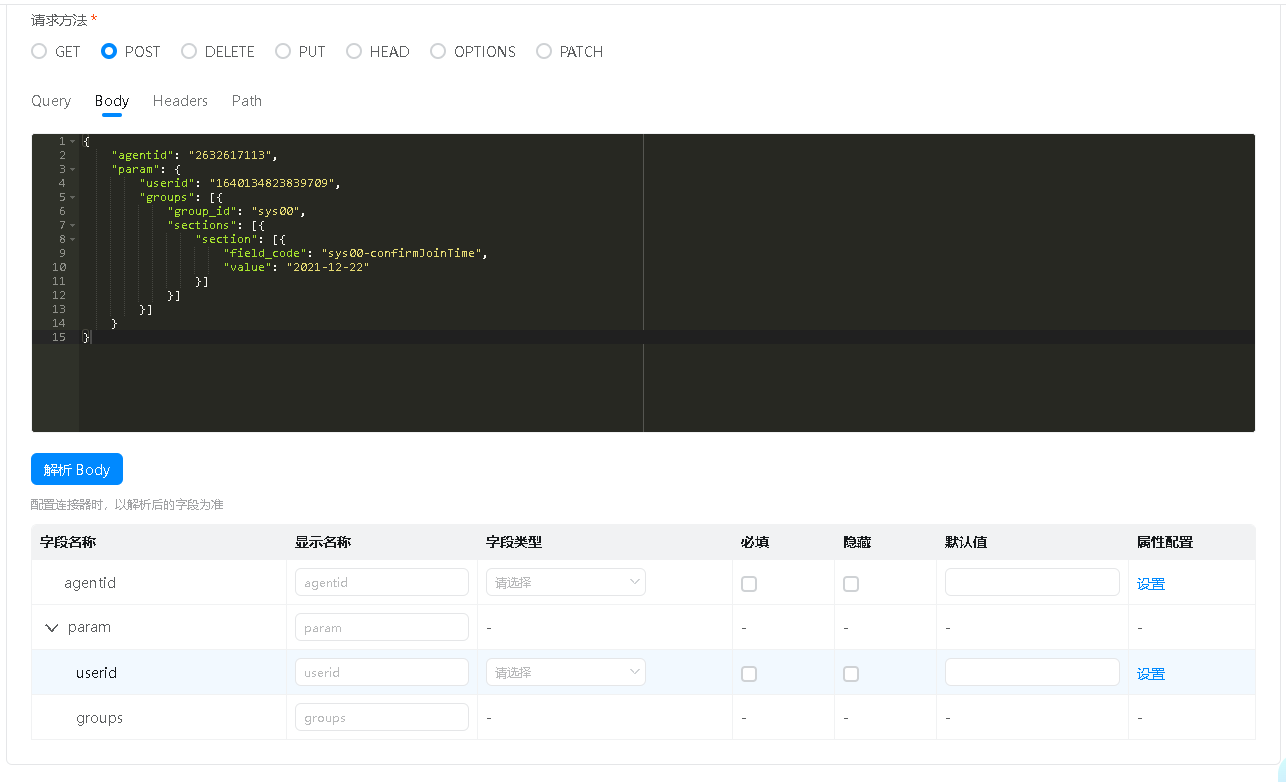Click "sys00-confirmJoinTime" in the code editor

(403, 253)
